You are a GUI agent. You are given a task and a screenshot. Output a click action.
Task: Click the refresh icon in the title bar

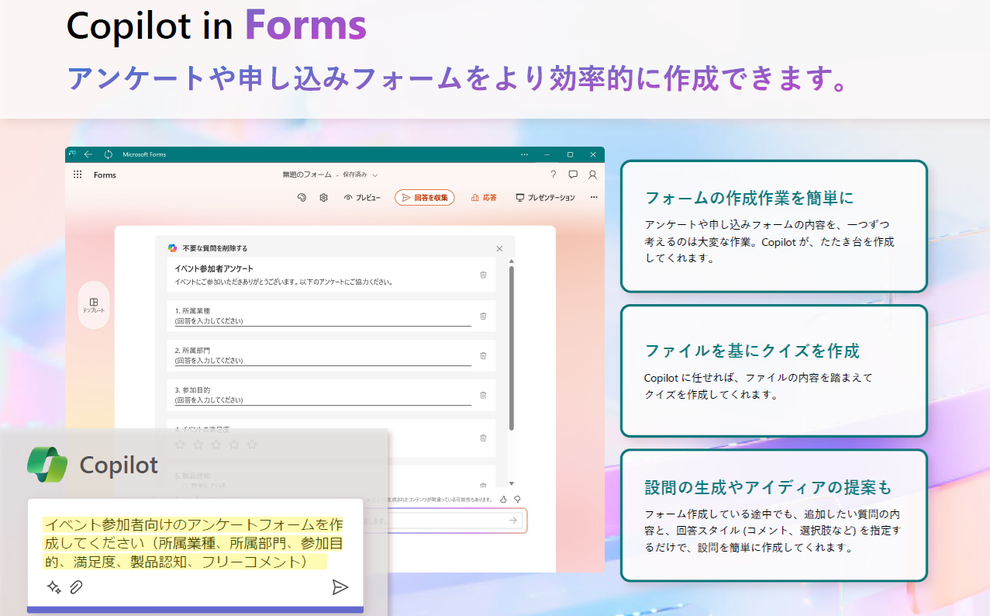pyautogui.click(x=108, y=154)
